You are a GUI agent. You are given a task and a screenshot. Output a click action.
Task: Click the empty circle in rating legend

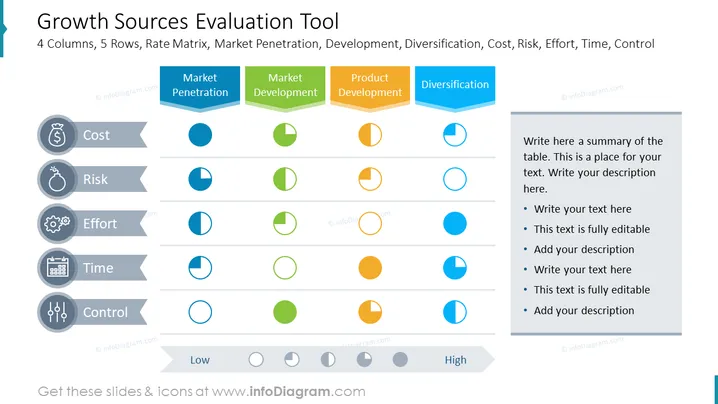pyautogui.click(x=256, y=360)
